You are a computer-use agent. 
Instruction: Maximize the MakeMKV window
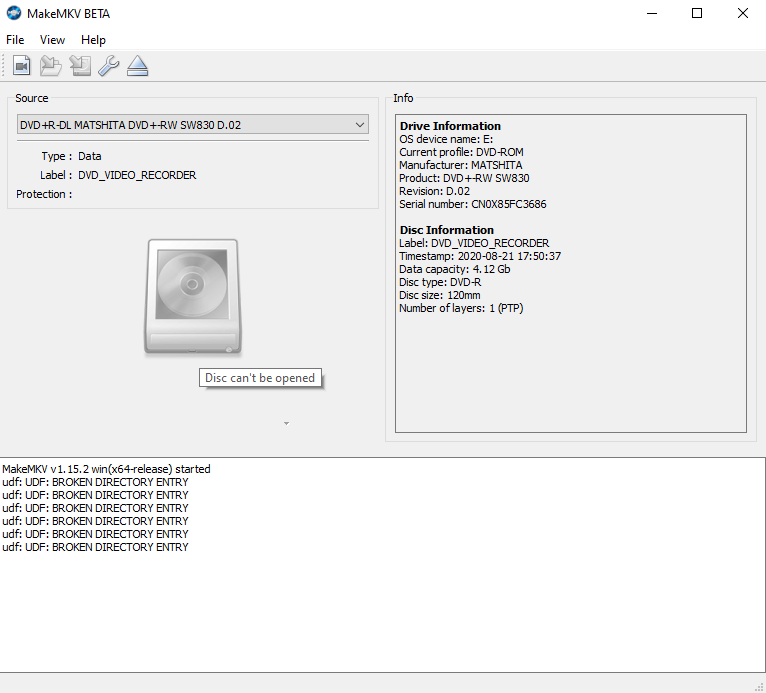[x=697, y=13]
